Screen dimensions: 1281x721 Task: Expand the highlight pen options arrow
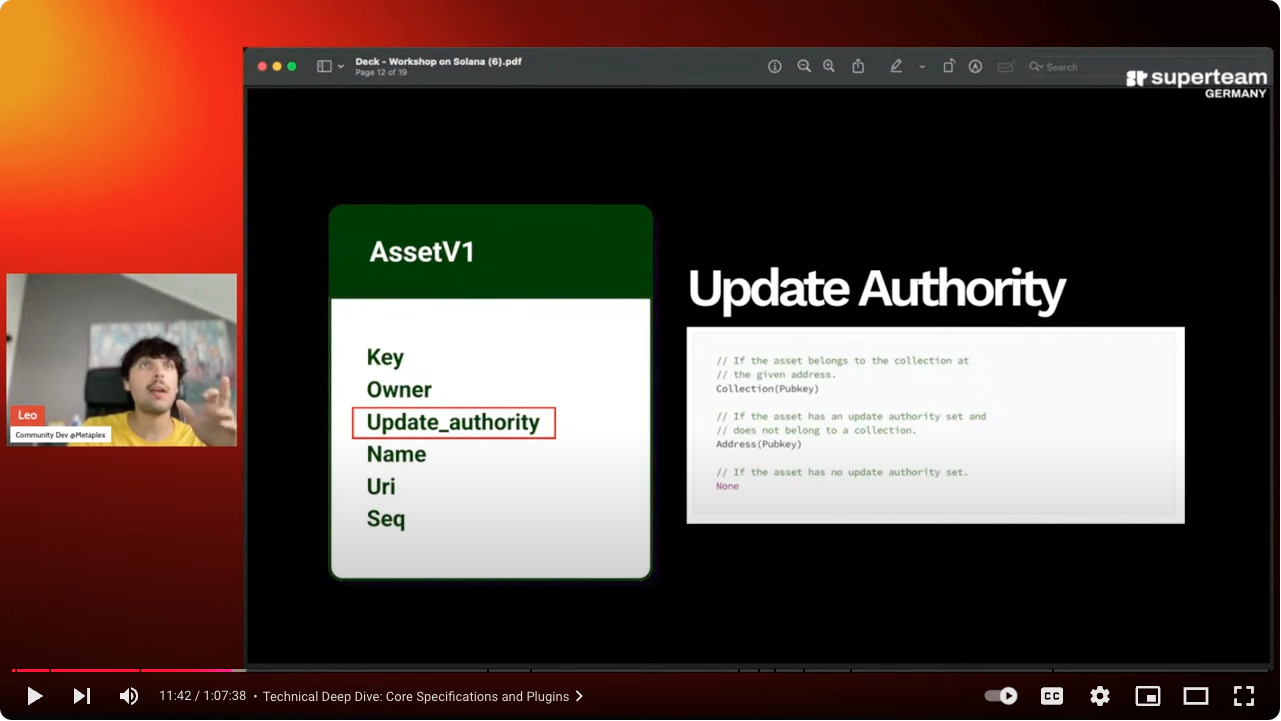[921, 67]
